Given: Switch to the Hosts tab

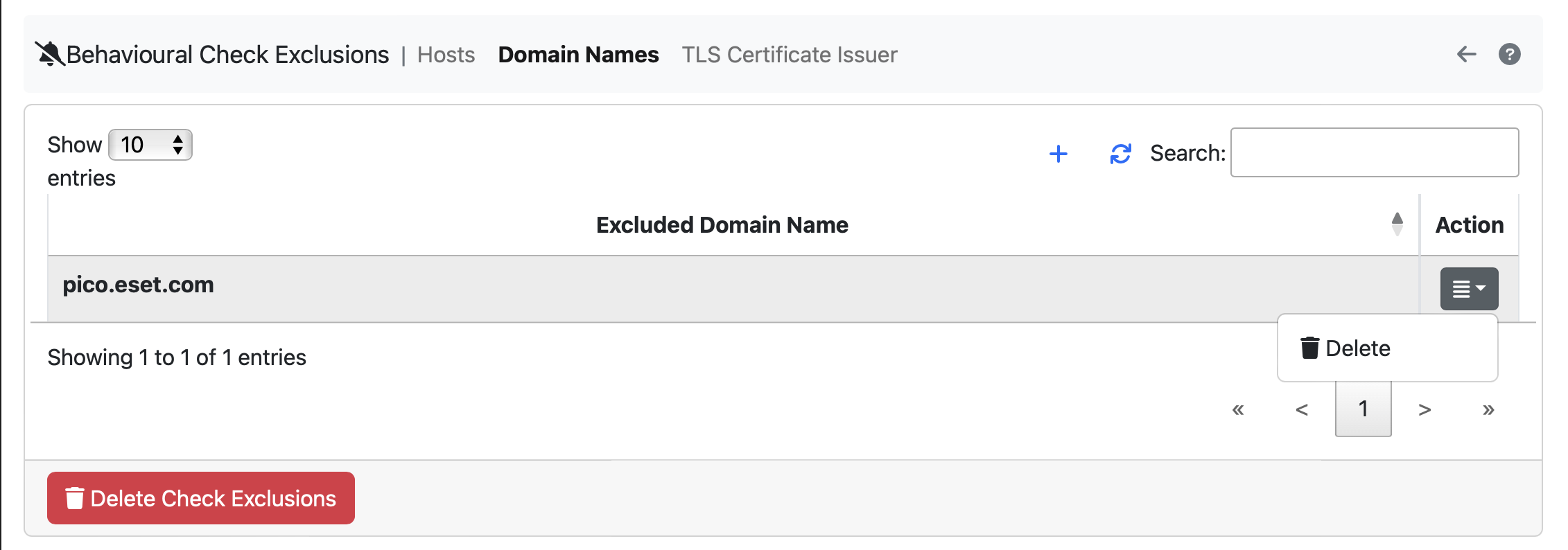Looking at the screenshot, I should click(x=445, y=55).
